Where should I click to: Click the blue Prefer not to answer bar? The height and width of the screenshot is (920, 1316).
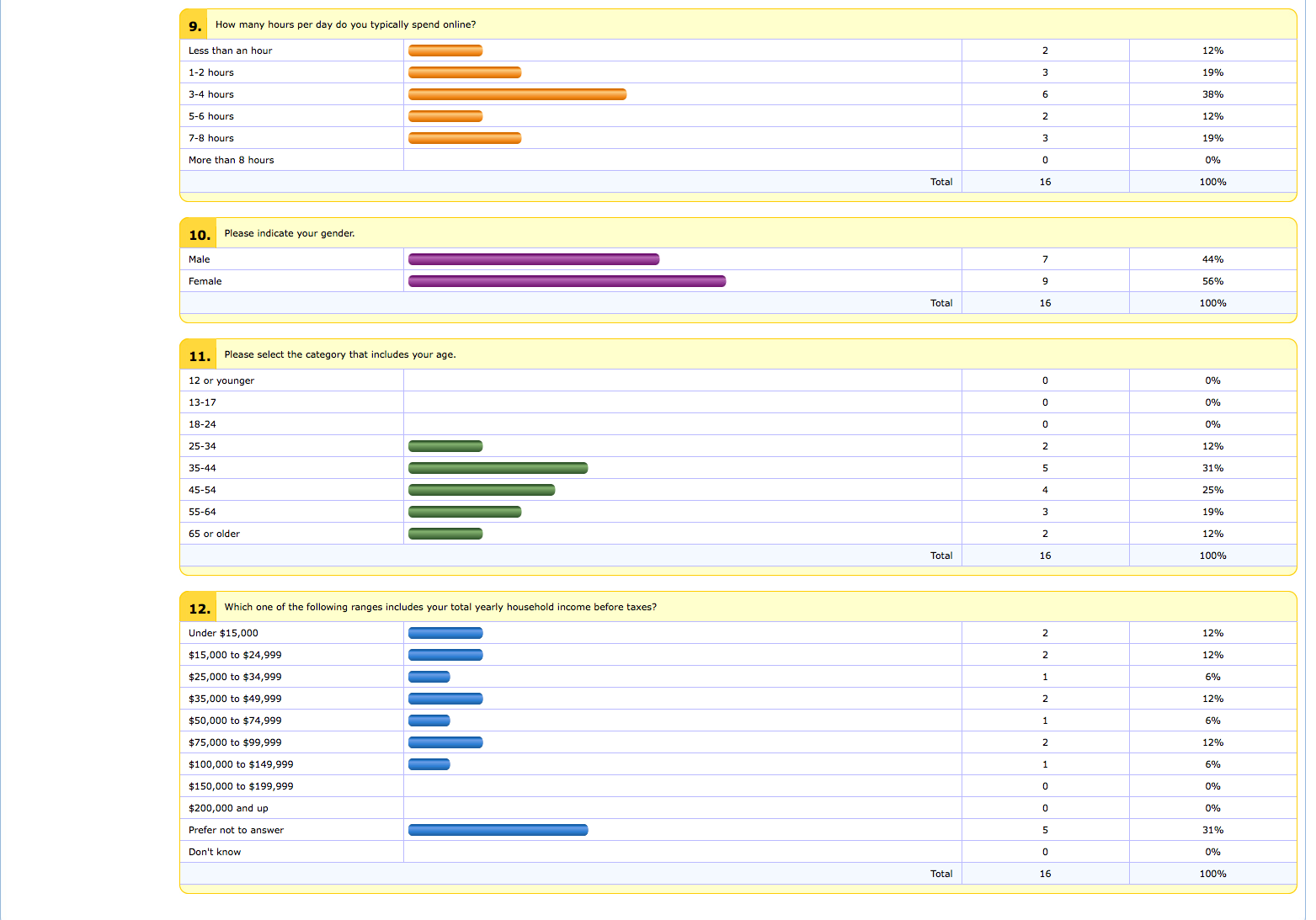coord(498,830)
